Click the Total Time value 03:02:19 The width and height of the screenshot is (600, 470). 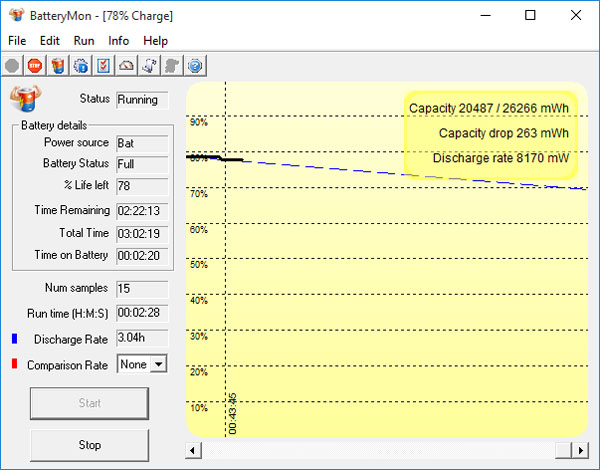point(142,234)
